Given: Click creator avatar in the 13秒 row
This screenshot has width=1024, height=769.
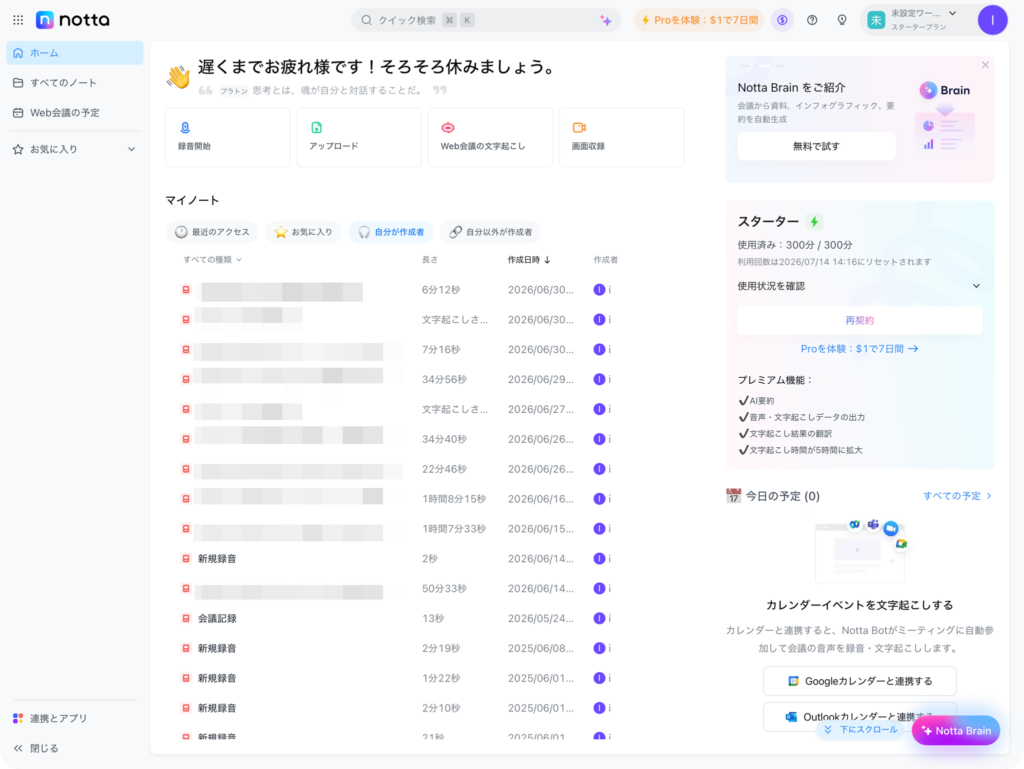Looking at the screenshot, I should click(x=599, y=618).
